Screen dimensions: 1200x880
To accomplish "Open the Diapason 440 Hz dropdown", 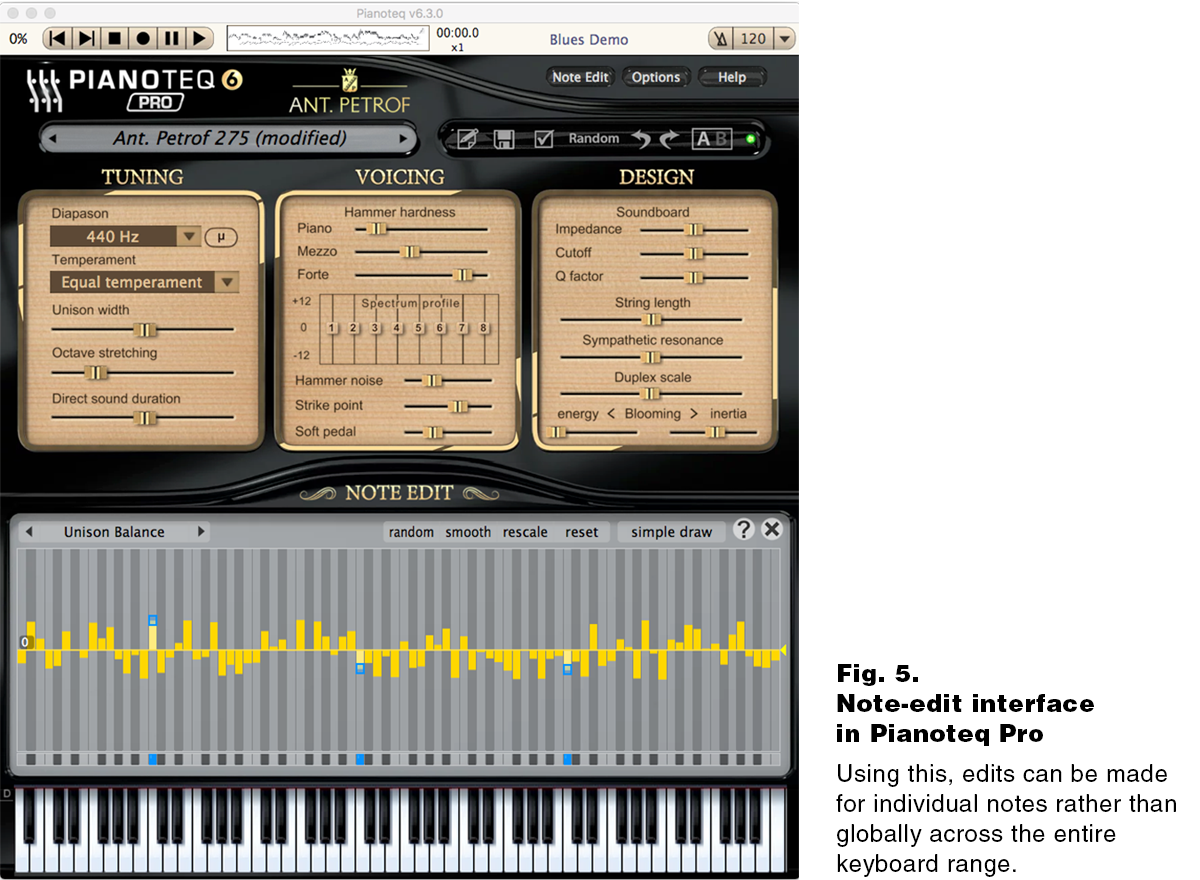I will [188, 237].
